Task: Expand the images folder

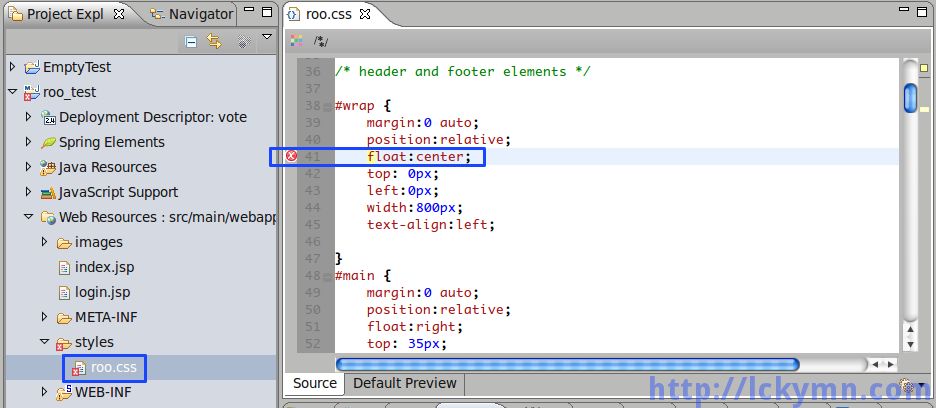Action: point(45,242)
